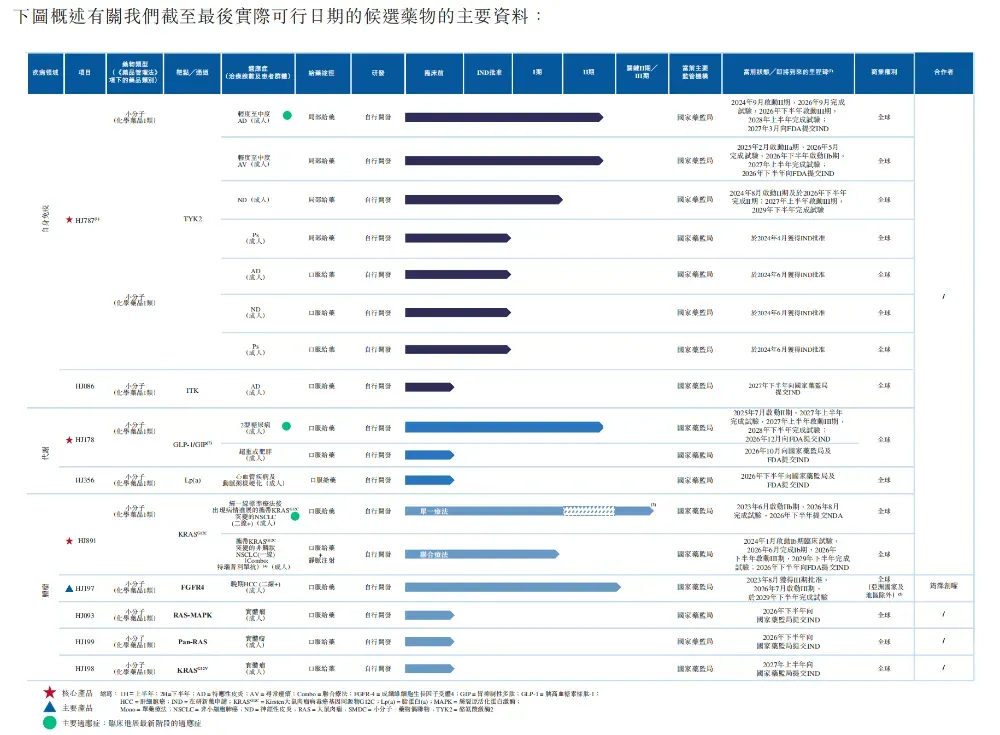Click the TYK2 target label
Viewport: 1000px width, 735px height.
pyautogui.click(x=193, y=219)
